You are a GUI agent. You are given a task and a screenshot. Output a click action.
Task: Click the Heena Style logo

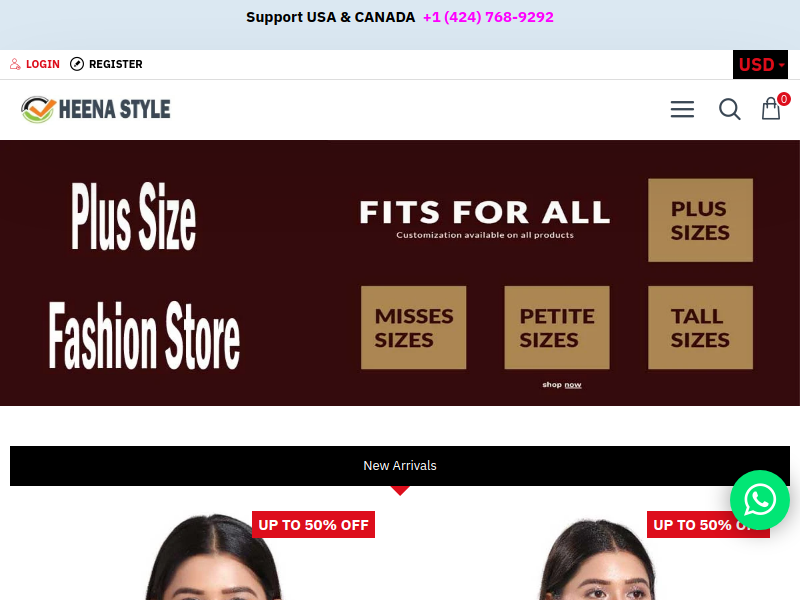95,110
